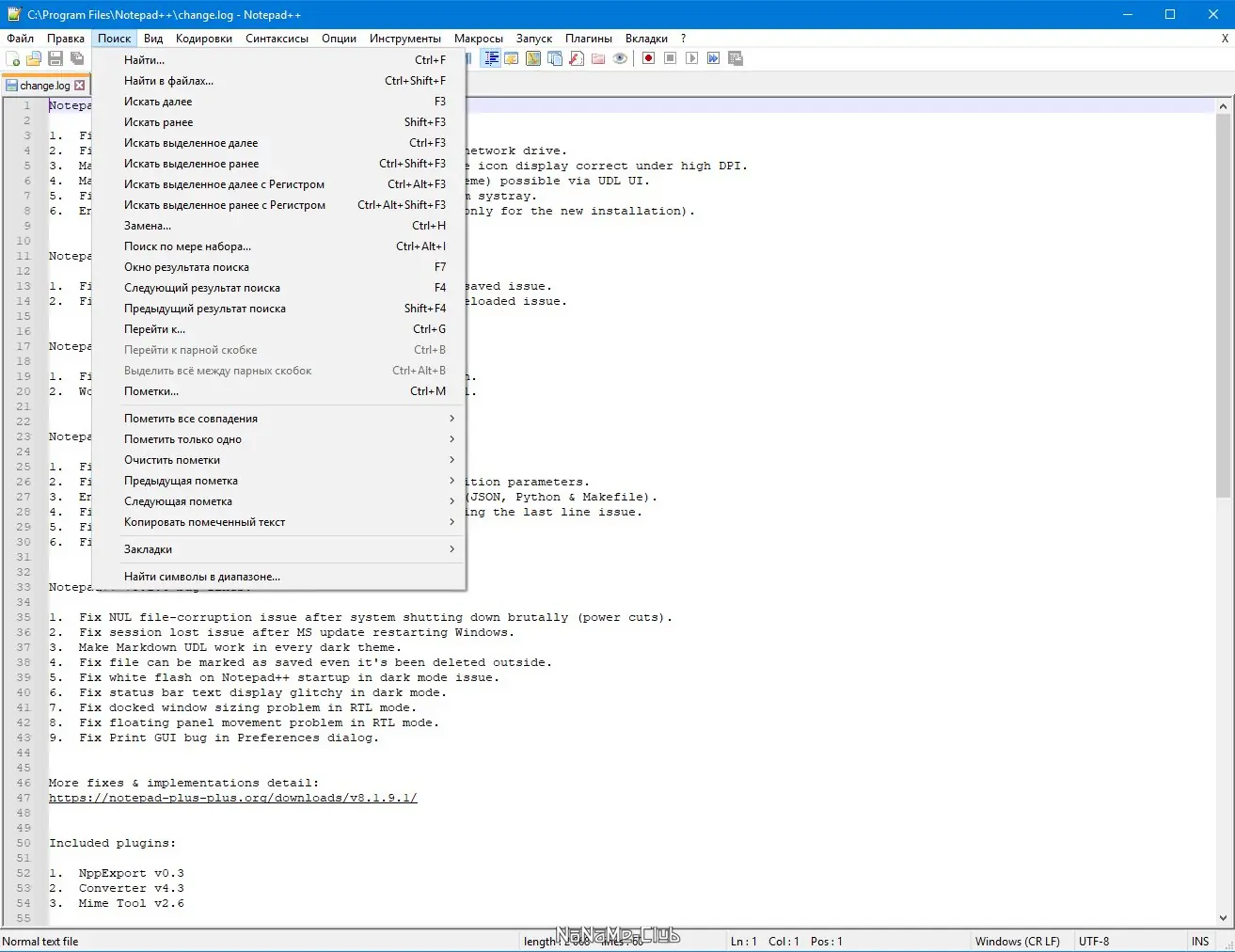Open the Макросы menu
The image size is (1235, 952).
479,39
